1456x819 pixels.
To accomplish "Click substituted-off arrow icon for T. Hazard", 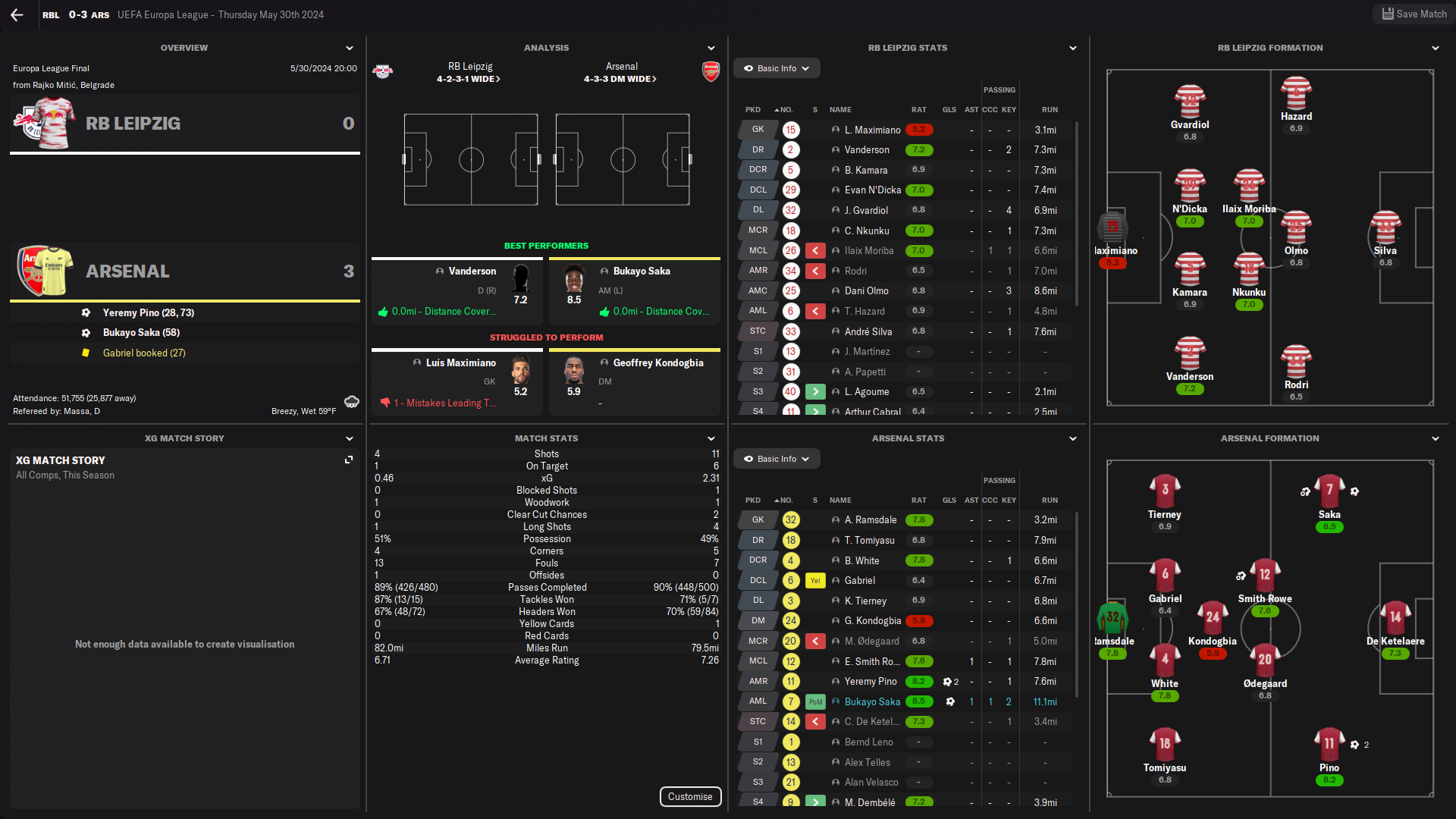I will tap(815, 311).
